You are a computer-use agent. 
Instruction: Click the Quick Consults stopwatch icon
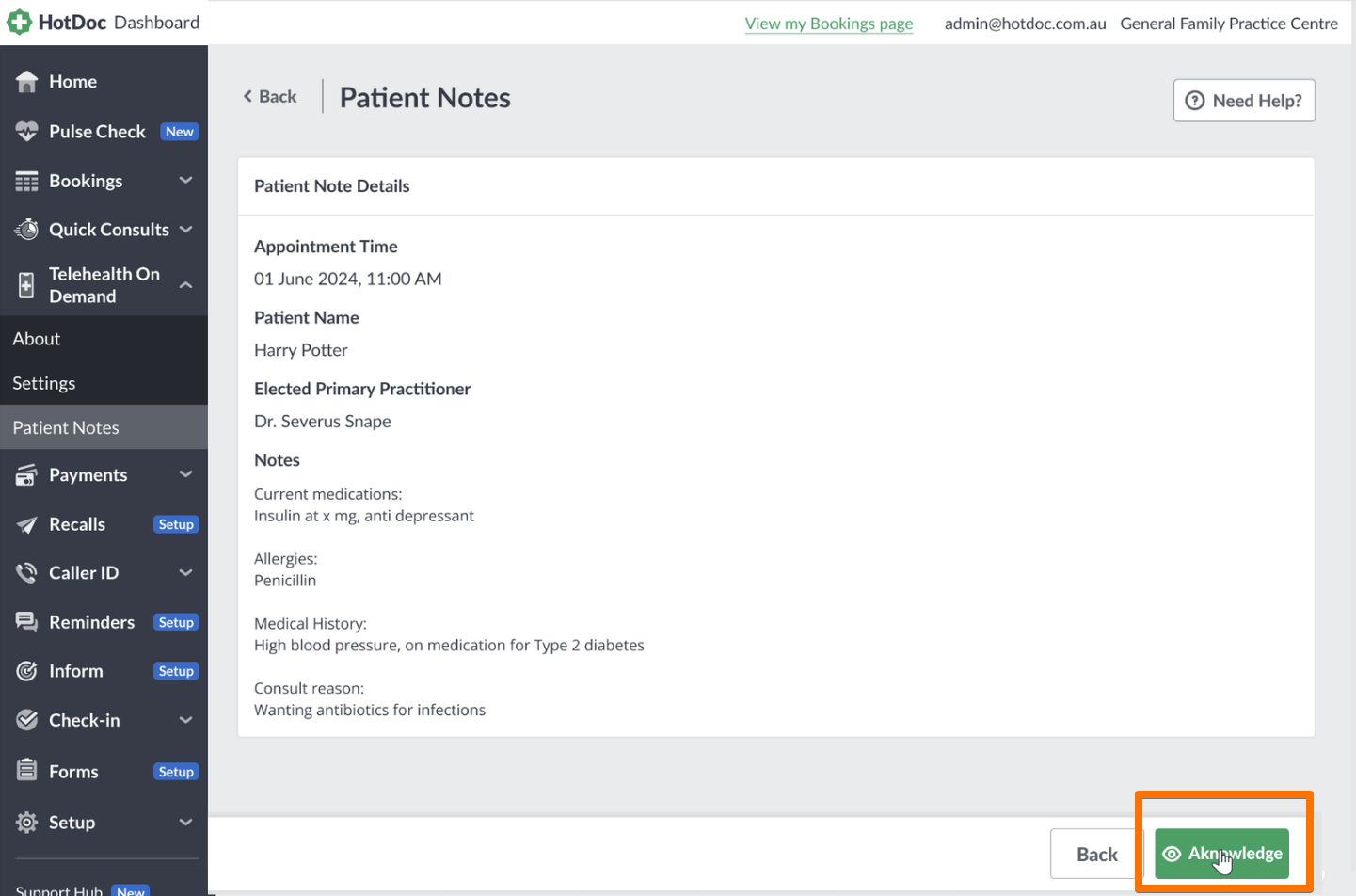tap(27, 229)
